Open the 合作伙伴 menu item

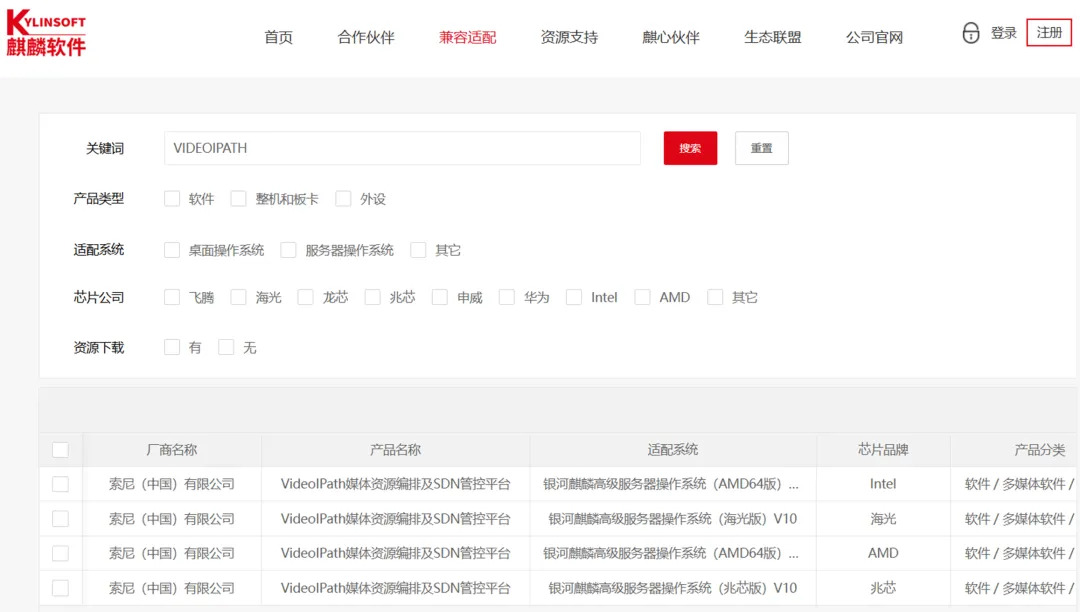(366, 37)
